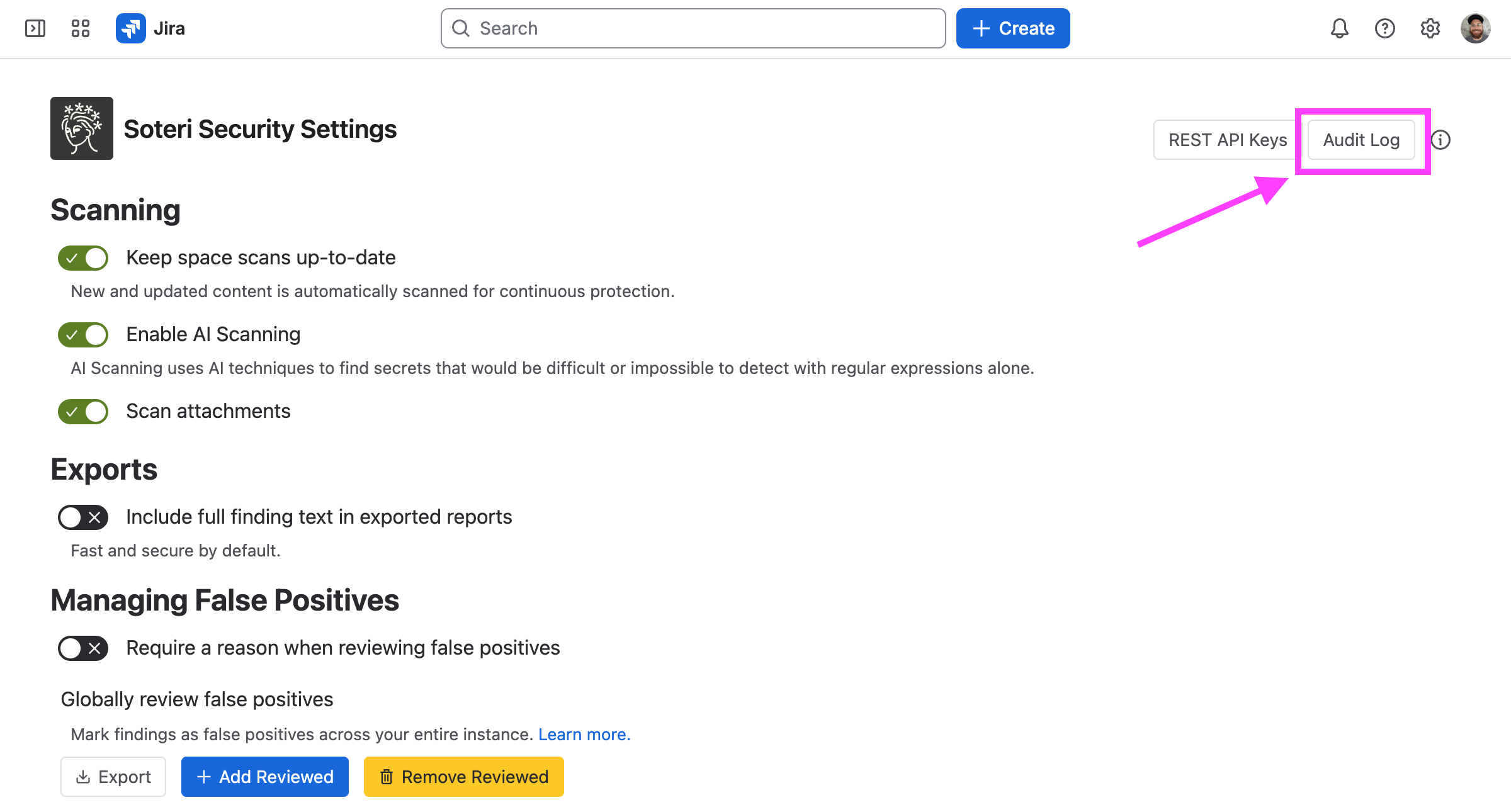Toggle Scan attachments off
The image size is (1511, 812).
[x=83, y=412]
